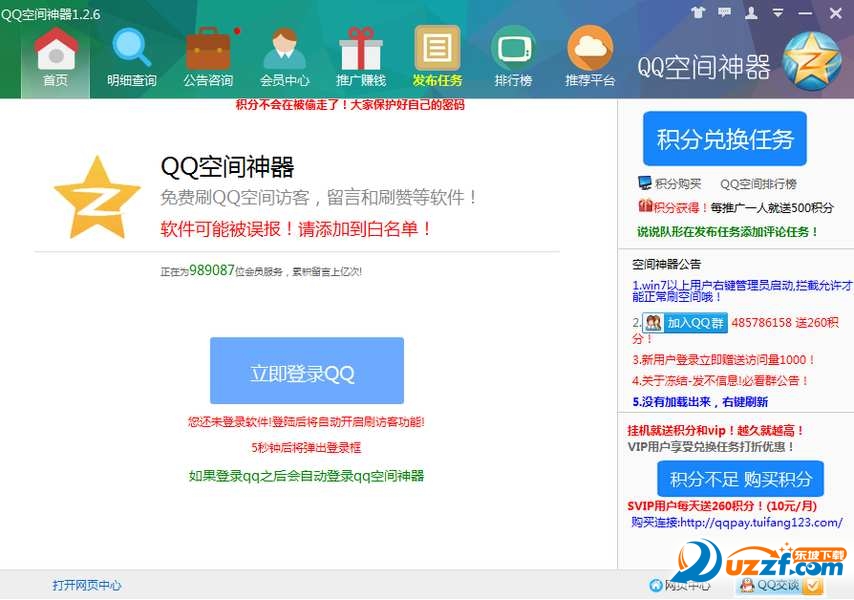Click the 积分购买 link with monitor icon

(x=670, y=183)
